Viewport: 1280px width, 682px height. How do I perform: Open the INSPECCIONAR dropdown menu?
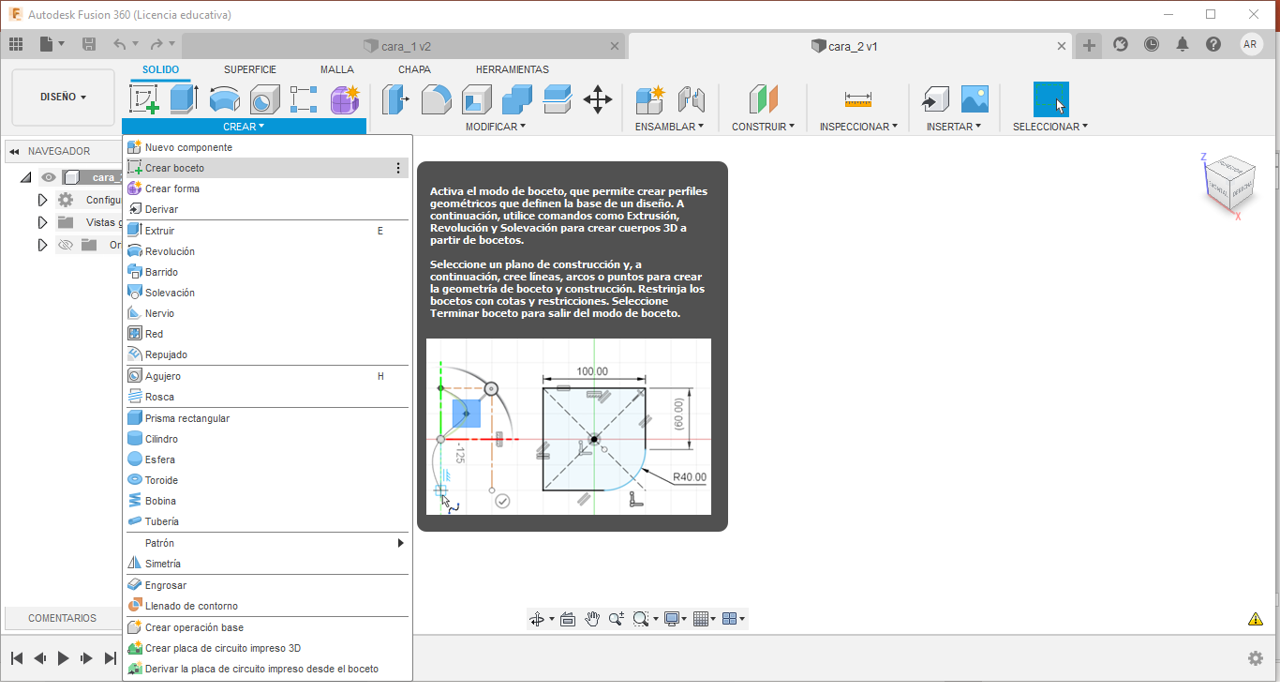(x=858, y=127)
